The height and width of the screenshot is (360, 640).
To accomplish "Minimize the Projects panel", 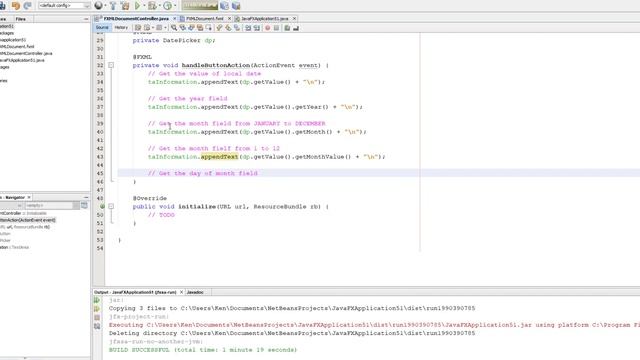I will 86,19.
